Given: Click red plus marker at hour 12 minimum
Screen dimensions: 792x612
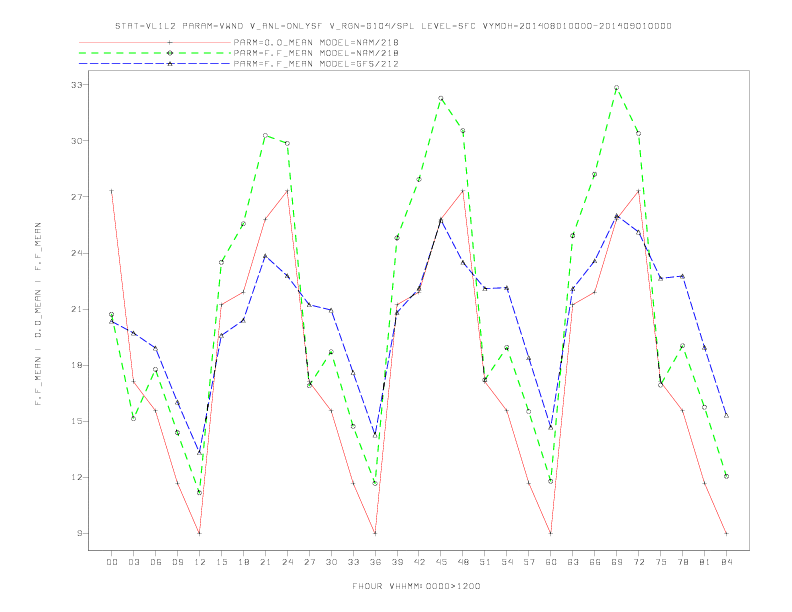Looking at the screenshot, I should (200, 533).
